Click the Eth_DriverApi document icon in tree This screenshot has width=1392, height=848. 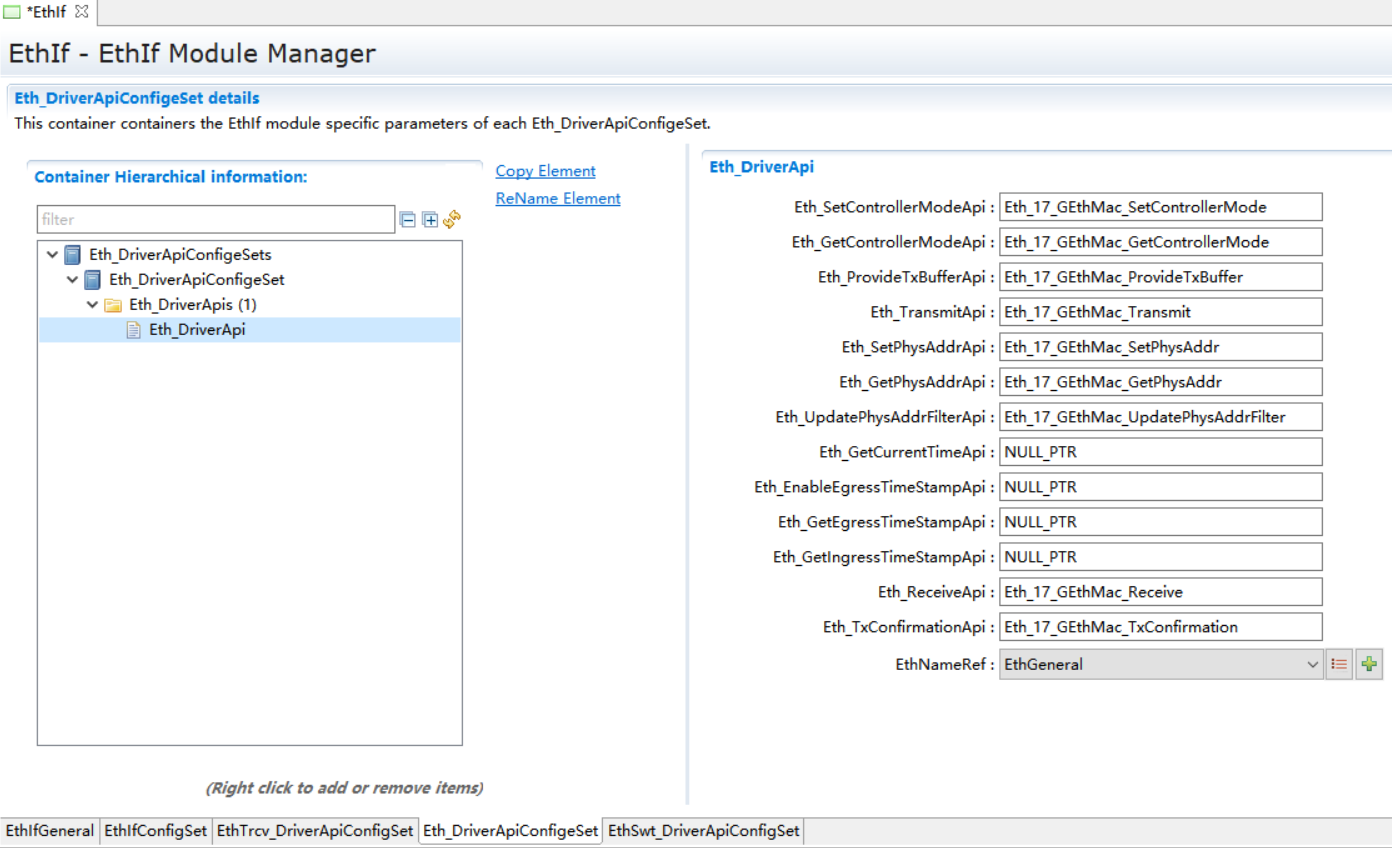133,330
